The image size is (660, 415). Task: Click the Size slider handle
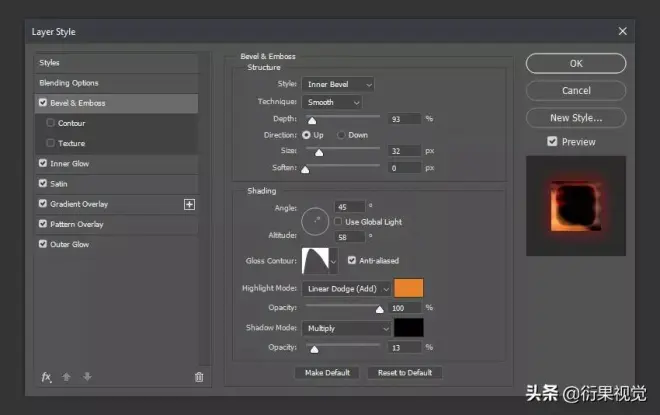319,153
